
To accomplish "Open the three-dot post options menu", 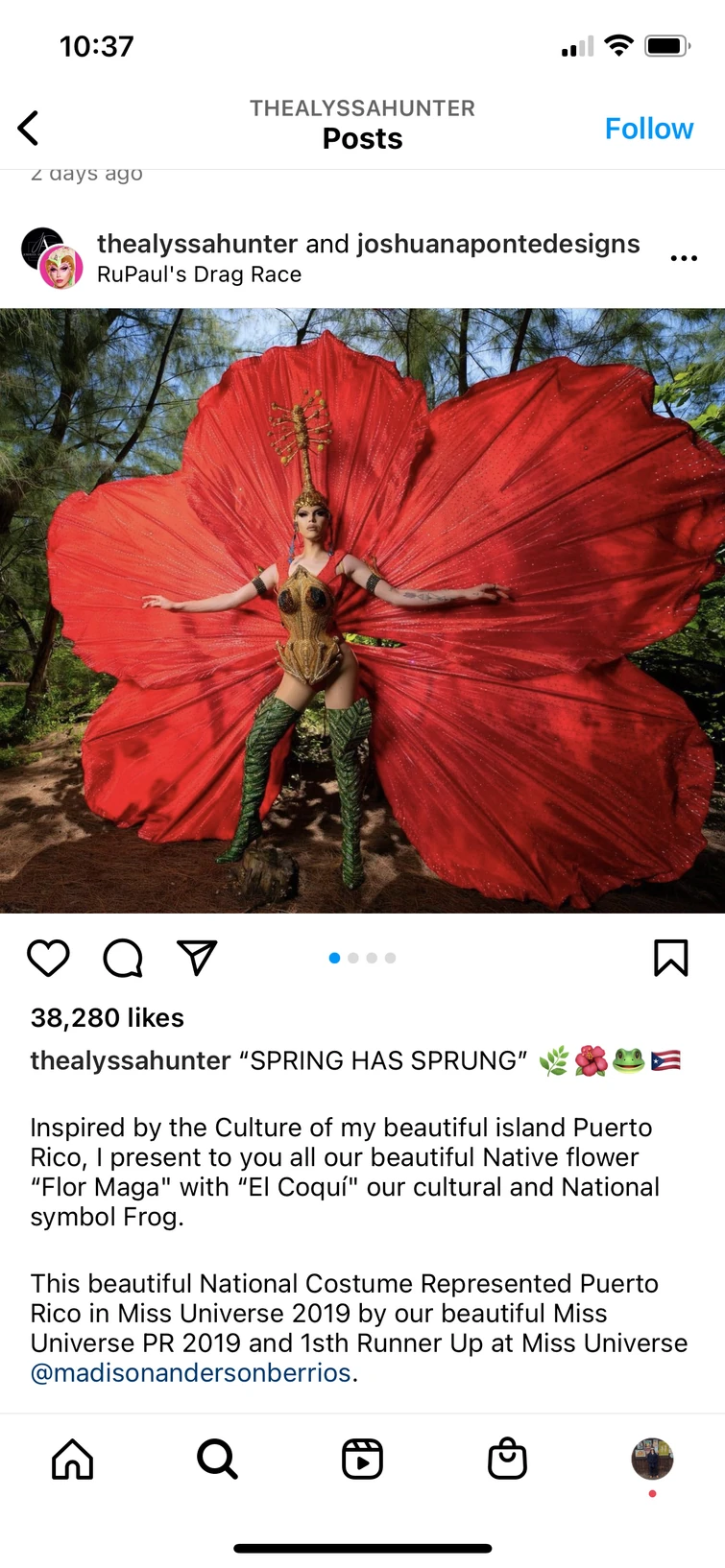I will coord(684,258).
